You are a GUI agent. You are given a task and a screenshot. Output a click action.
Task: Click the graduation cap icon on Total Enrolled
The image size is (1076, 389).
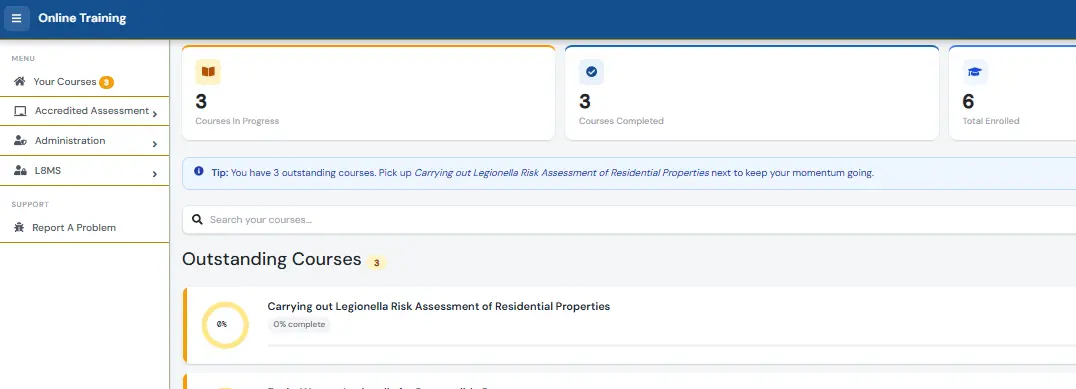click(x=974, y=71)
